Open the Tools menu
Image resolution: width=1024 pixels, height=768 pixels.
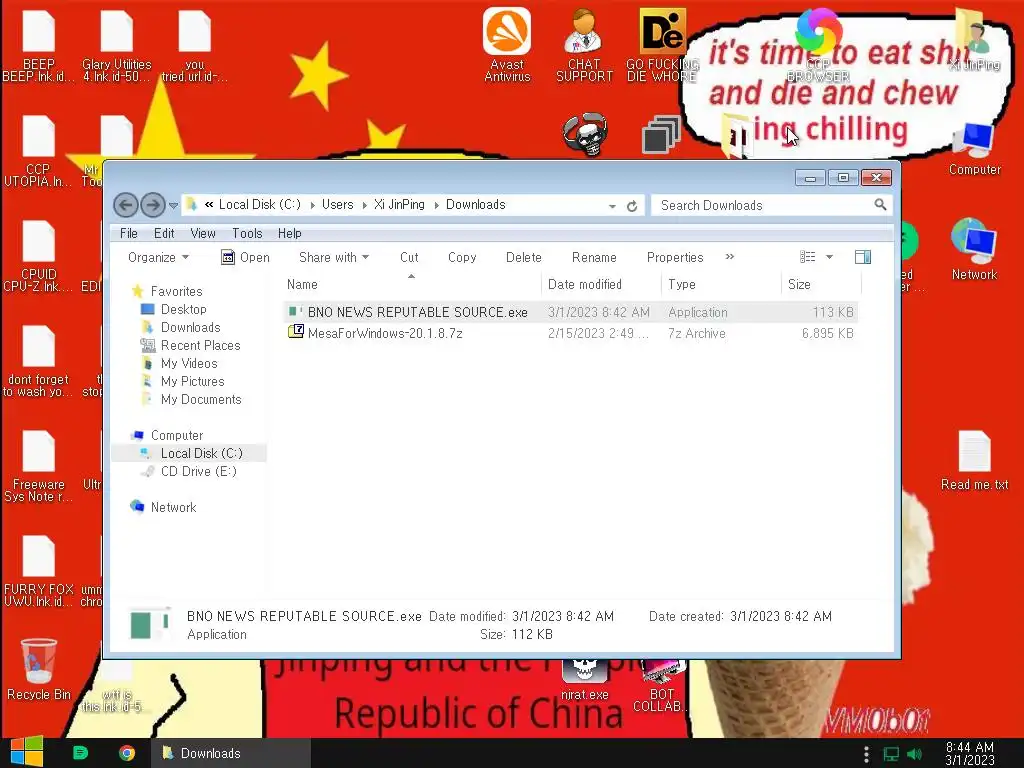(x=247, y=233)
